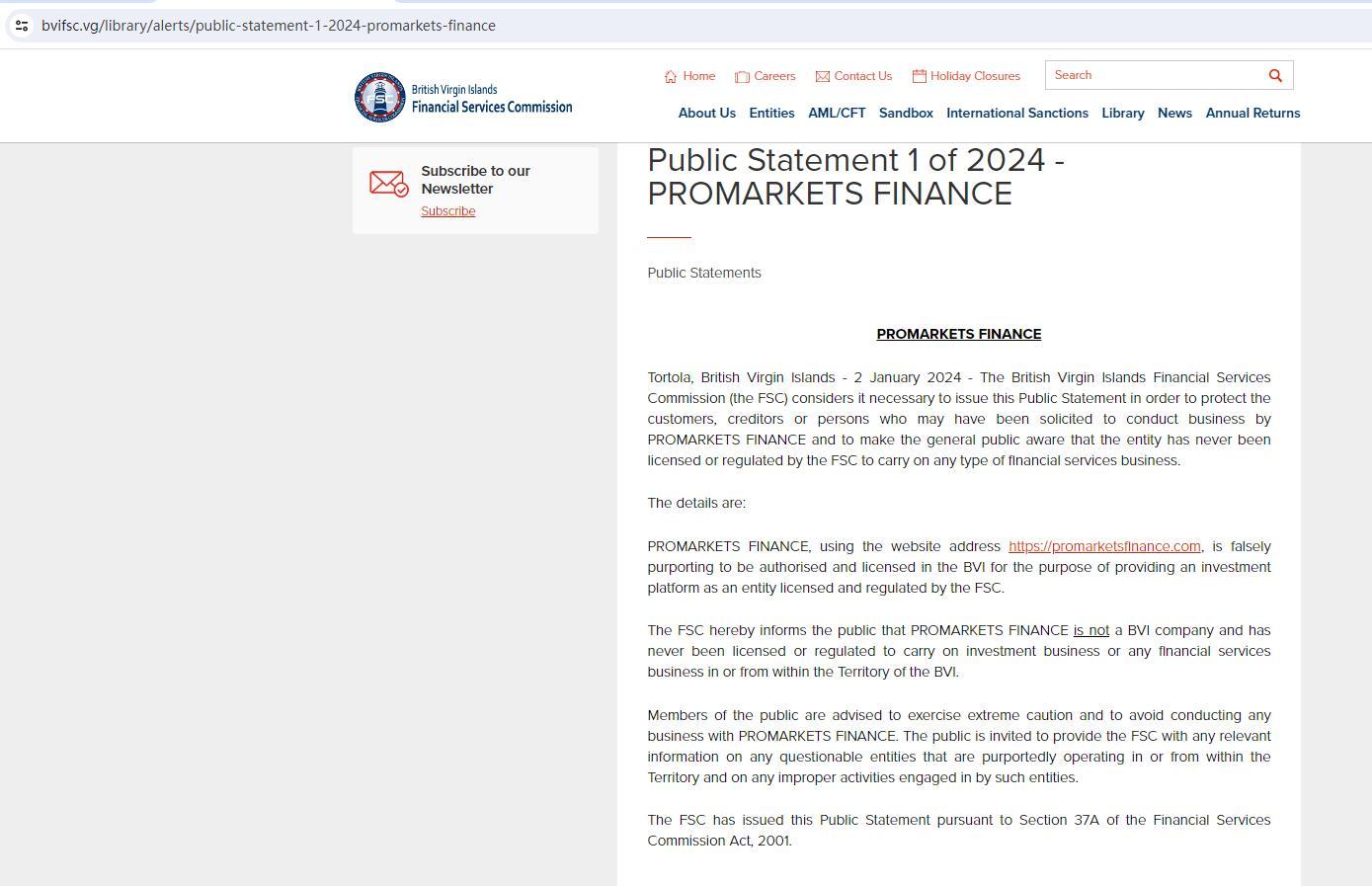Image resolution: width=1372 pixels, height=886 pixels.
Task: Follow the promarketsfinance.com hyperlink
Action: [1103, 546]
